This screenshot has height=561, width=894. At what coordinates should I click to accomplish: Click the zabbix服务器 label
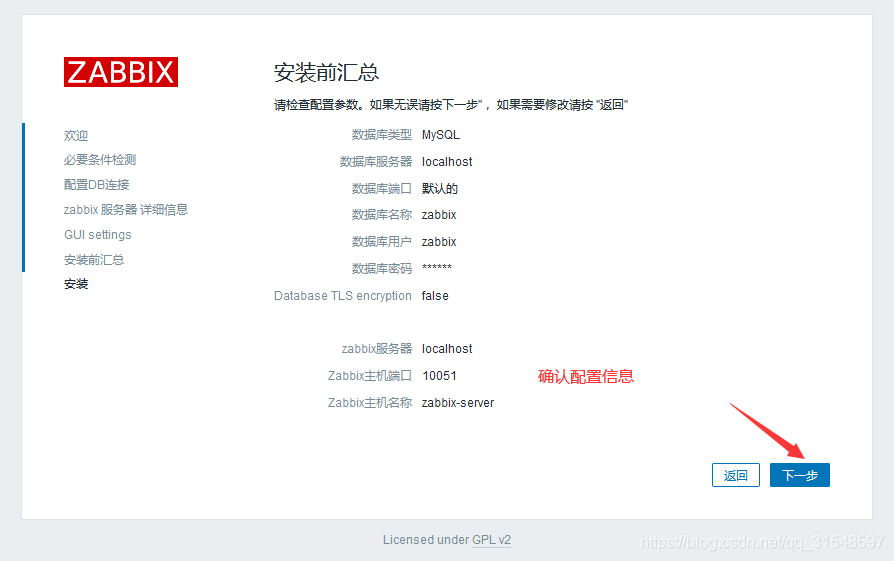click(376, 349)
